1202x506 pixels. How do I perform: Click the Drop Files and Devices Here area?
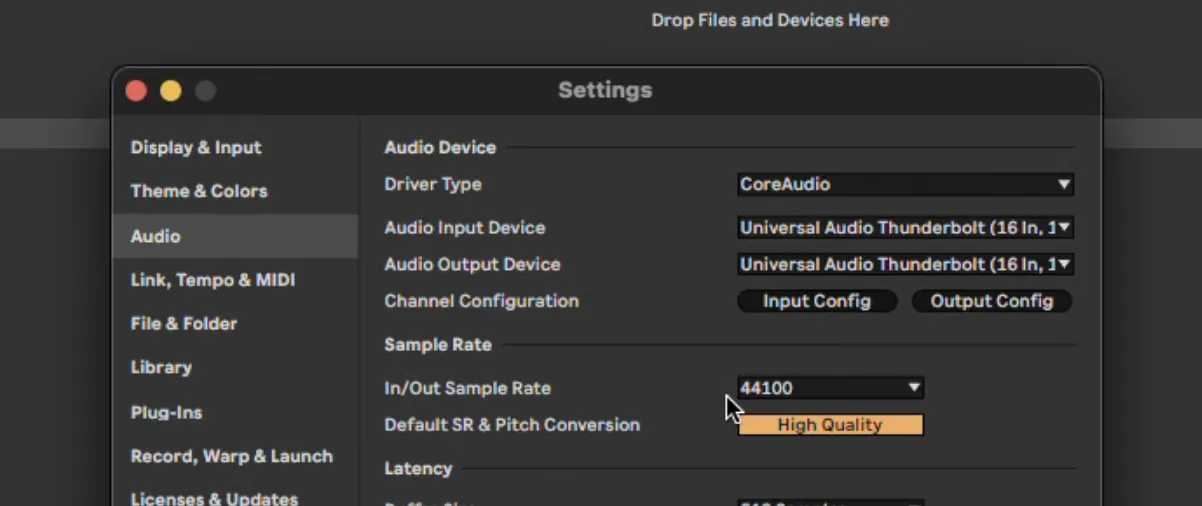pyautogui.click(x=770, y=20)
